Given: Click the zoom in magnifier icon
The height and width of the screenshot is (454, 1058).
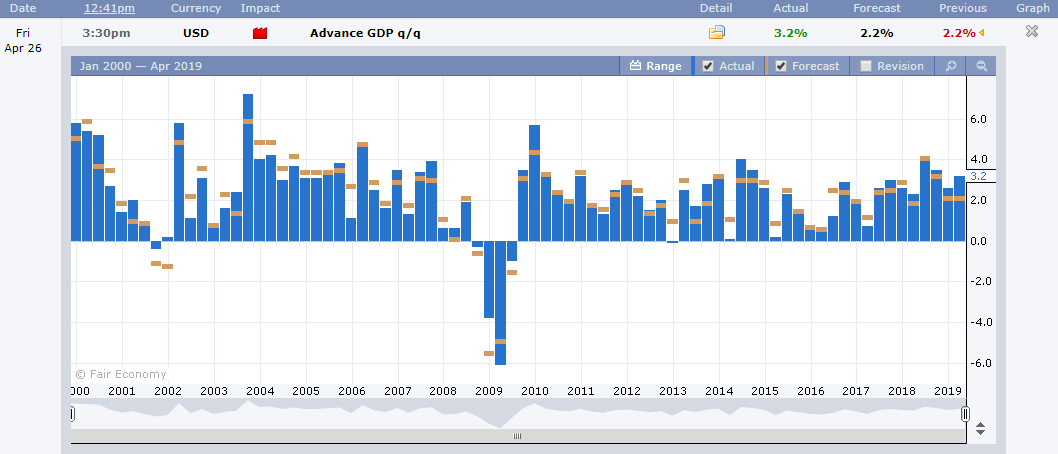Looking at the screenshot, I should (951, 66).
